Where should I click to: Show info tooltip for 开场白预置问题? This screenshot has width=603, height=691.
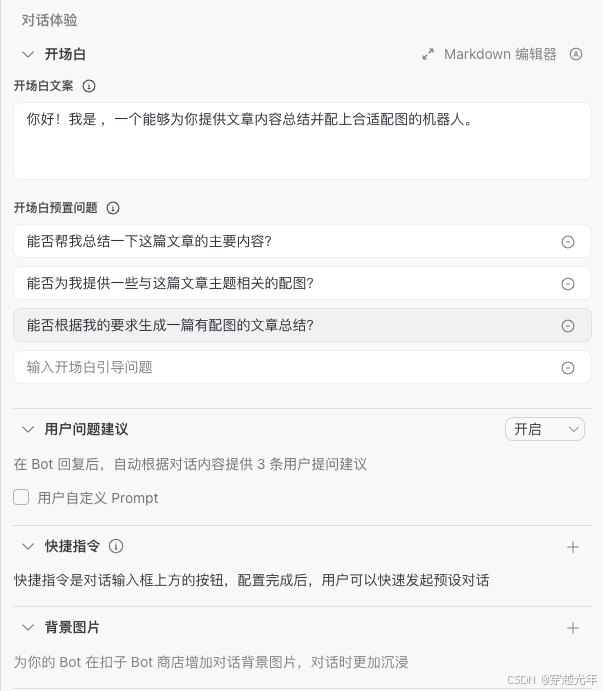click(113, 208)
